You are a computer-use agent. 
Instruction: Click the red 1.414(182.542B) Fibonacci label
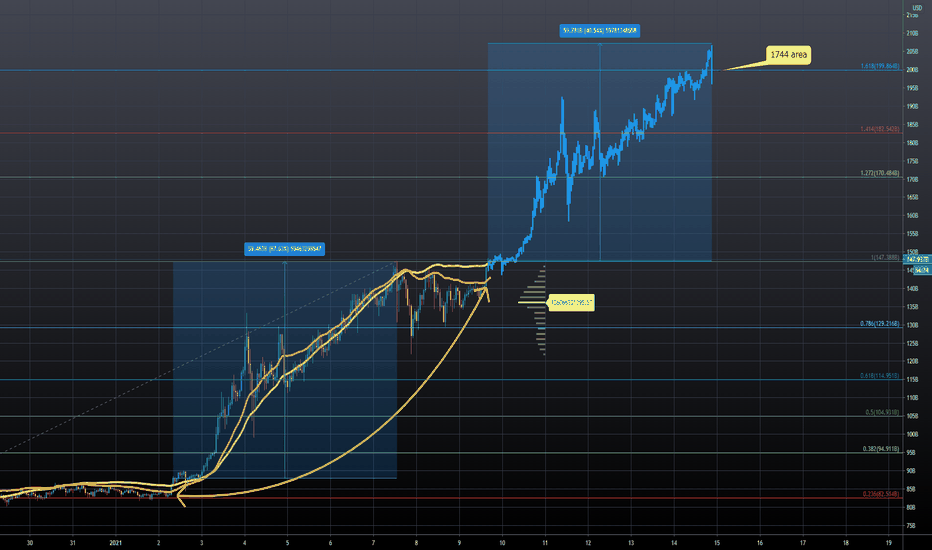(x=880, y=128)
